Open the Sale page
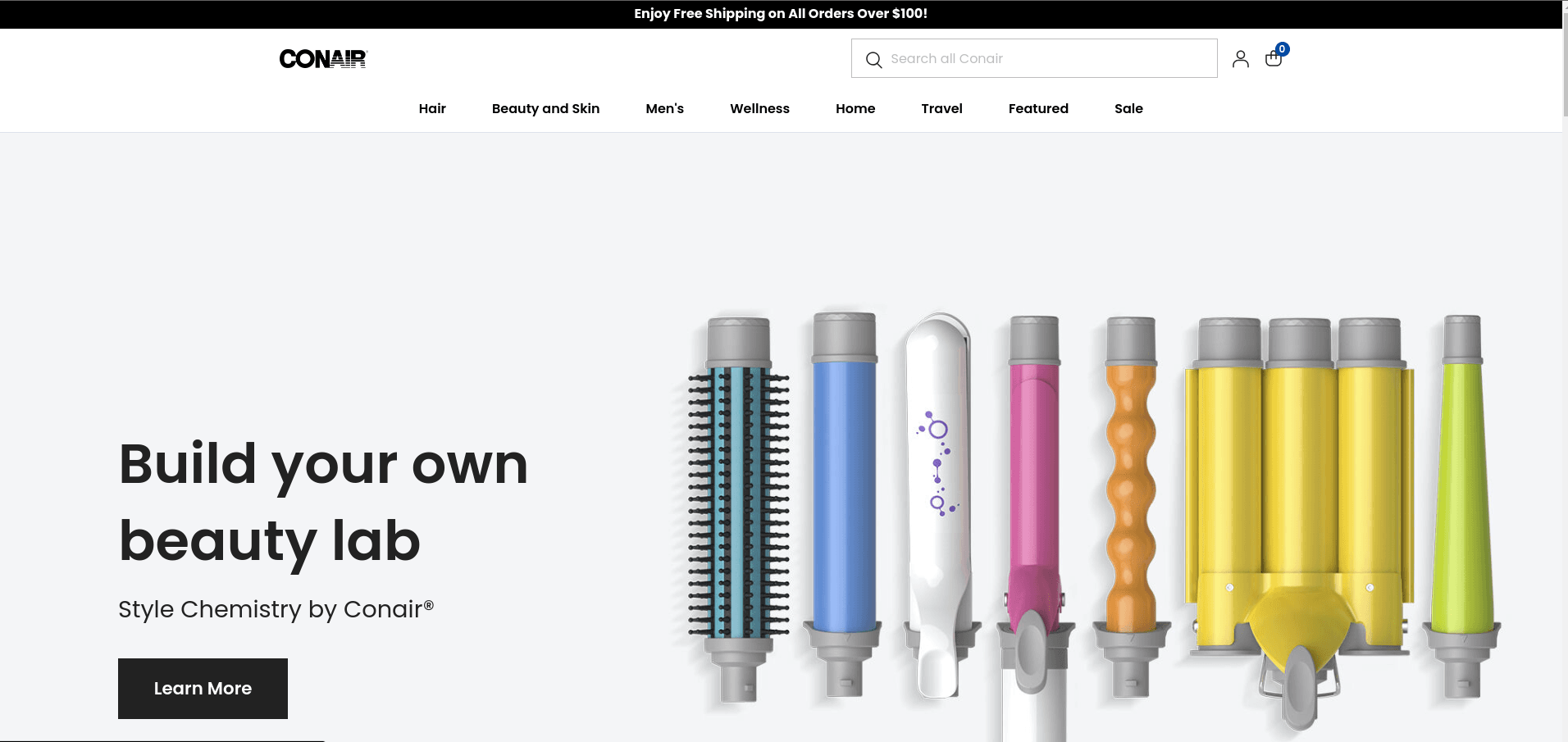 pyautogui.click(x=1128, y=109)
